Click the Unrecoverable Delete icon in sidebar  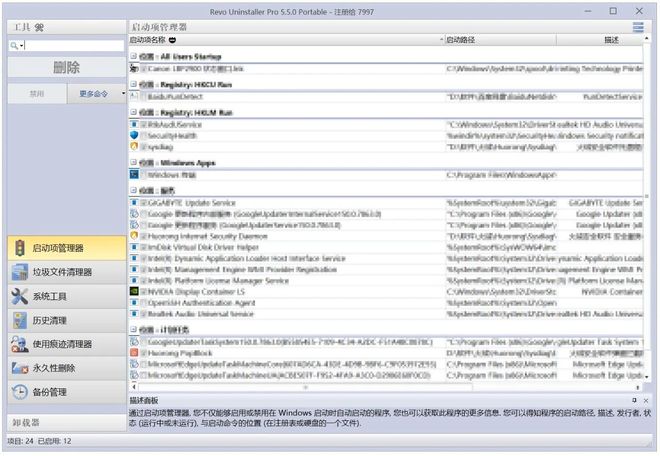pyautogui.click(x=19, y=368)
